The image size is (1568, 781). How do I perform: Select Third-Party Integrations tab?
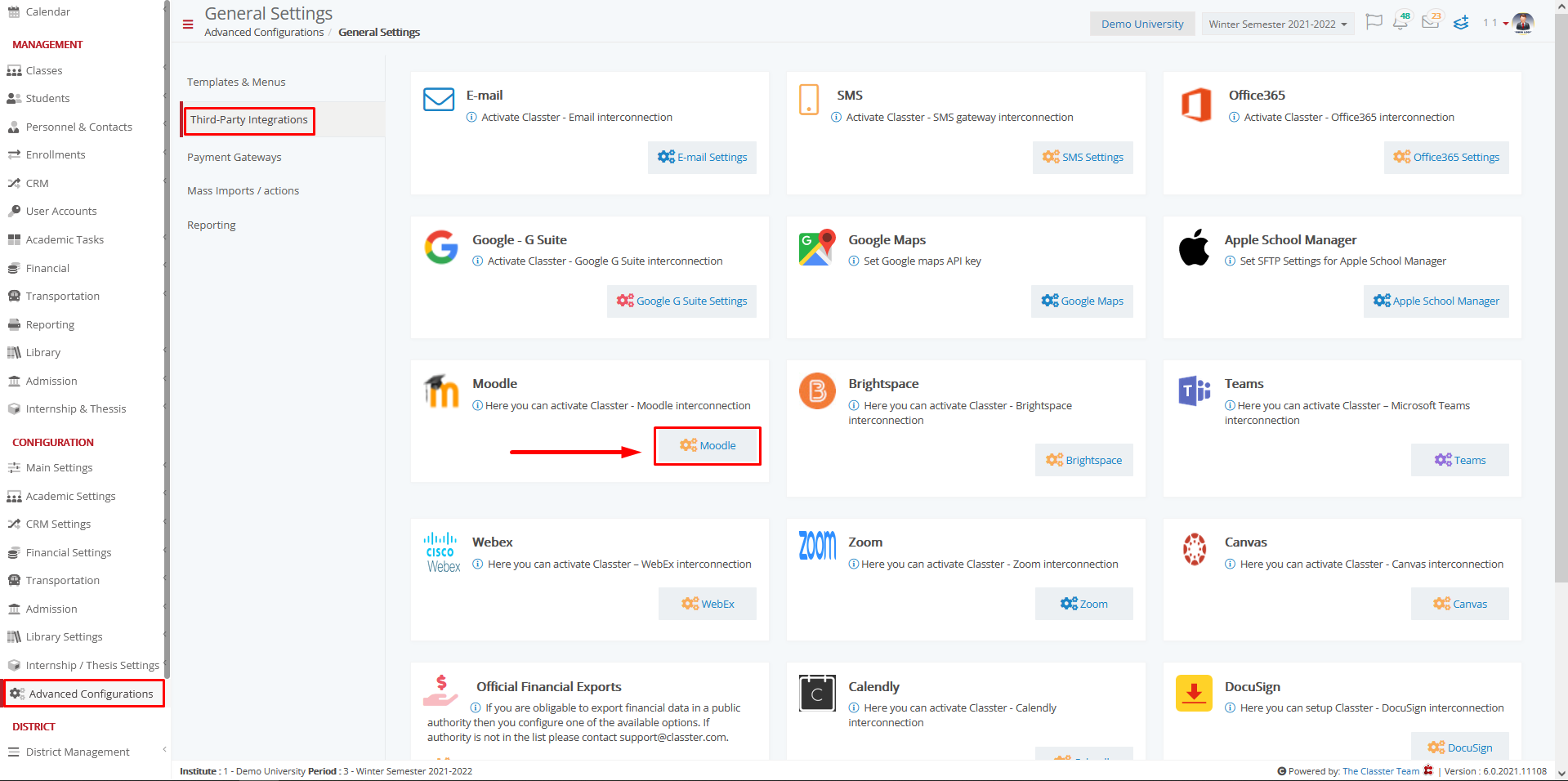tap(249, 120)
